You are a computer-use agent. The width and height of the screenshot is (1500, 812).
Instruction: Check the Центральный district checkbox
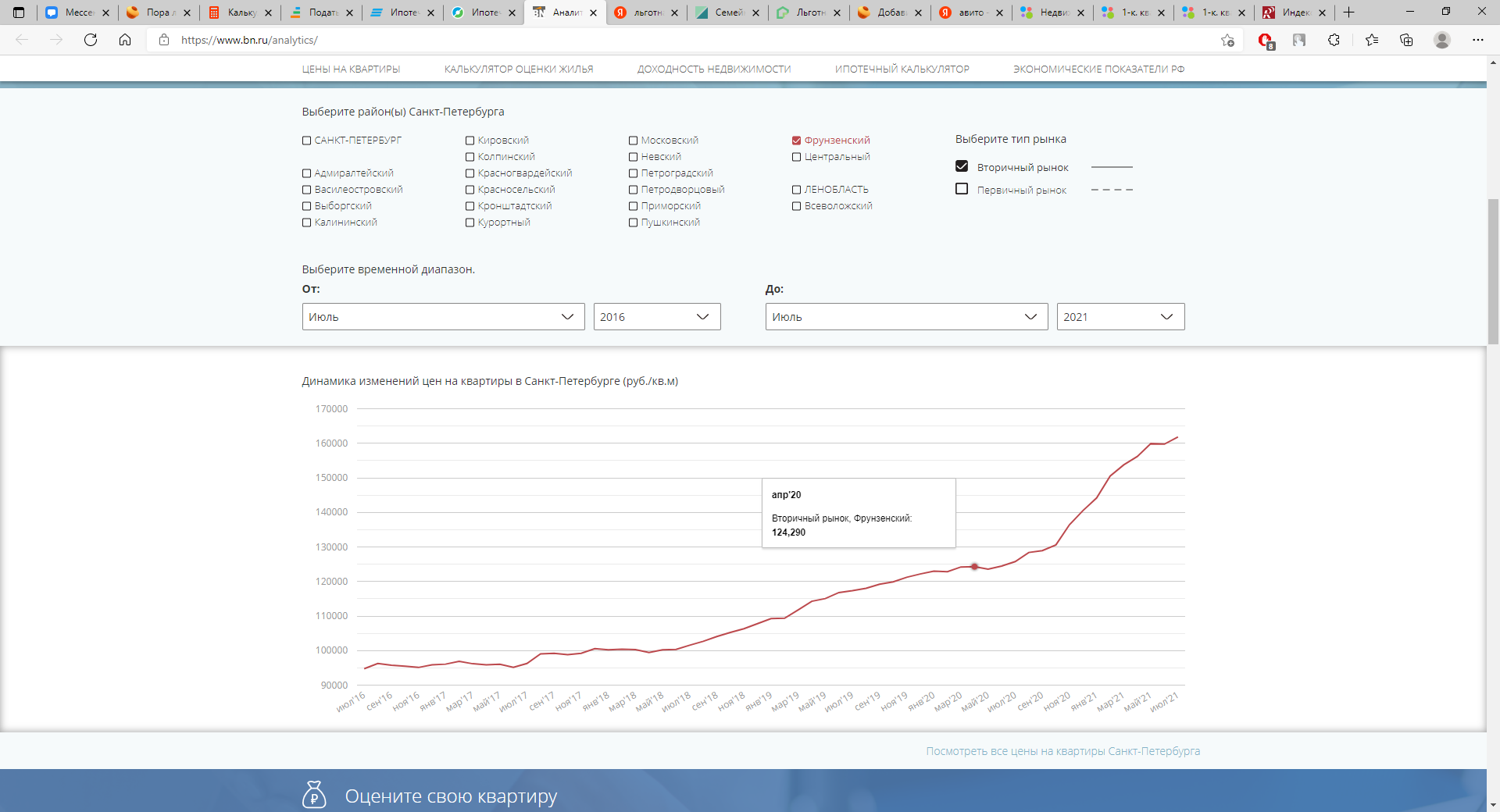click(x=797, y=157)
